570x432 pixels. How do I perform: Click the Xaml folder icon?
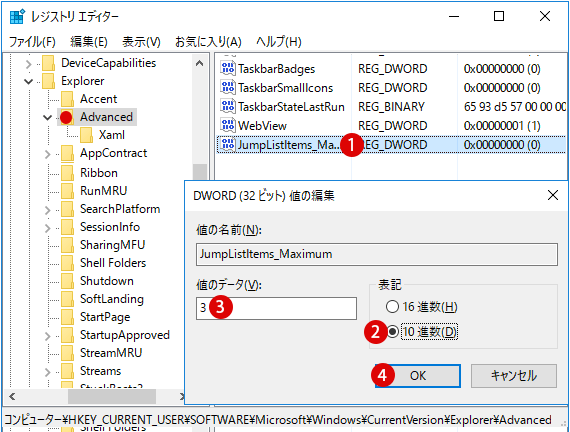click(87, 135)
